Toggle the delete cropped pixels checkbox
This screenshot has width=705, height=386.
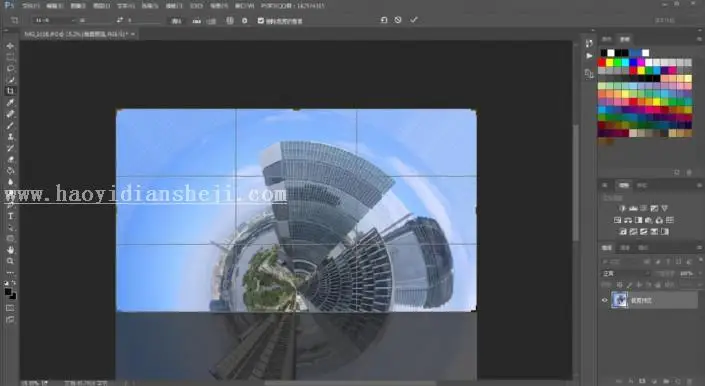tap(261, 21)
